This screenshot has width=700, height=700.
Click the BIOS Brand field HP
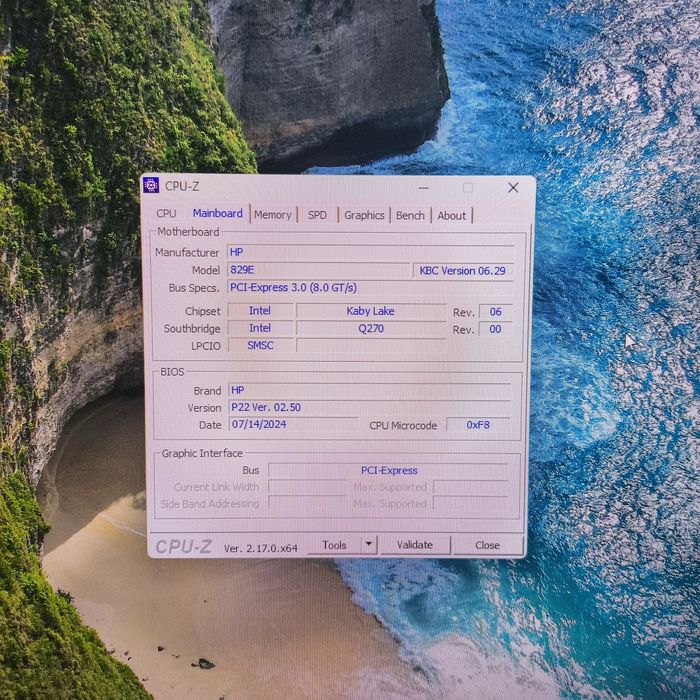pos(370,390)
